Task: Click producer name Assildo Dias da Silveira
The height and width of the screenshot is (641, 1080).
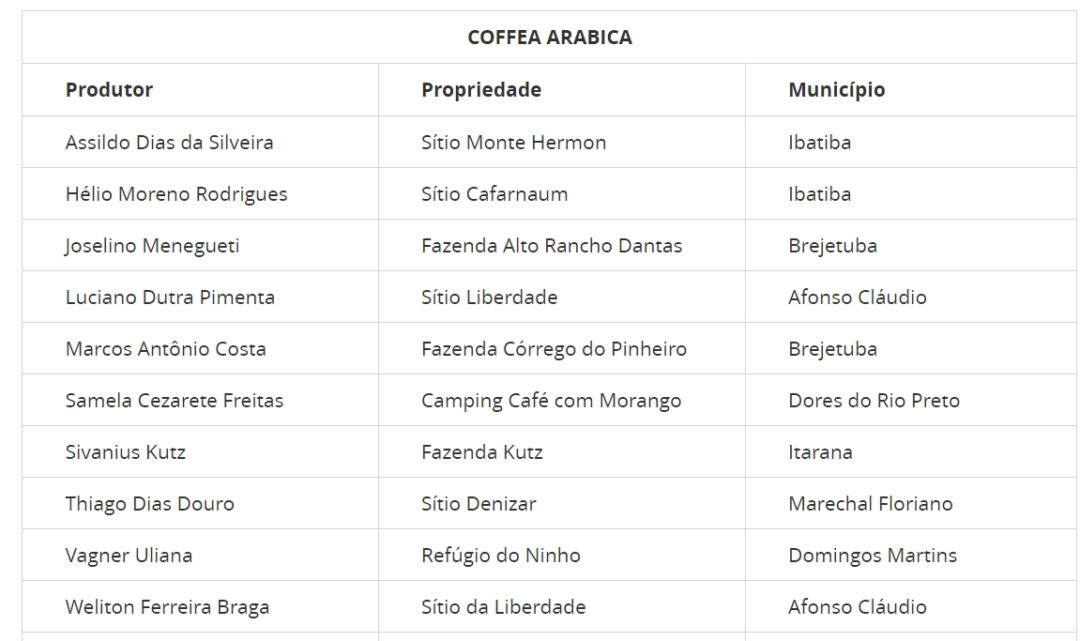Action: [169, 142]
